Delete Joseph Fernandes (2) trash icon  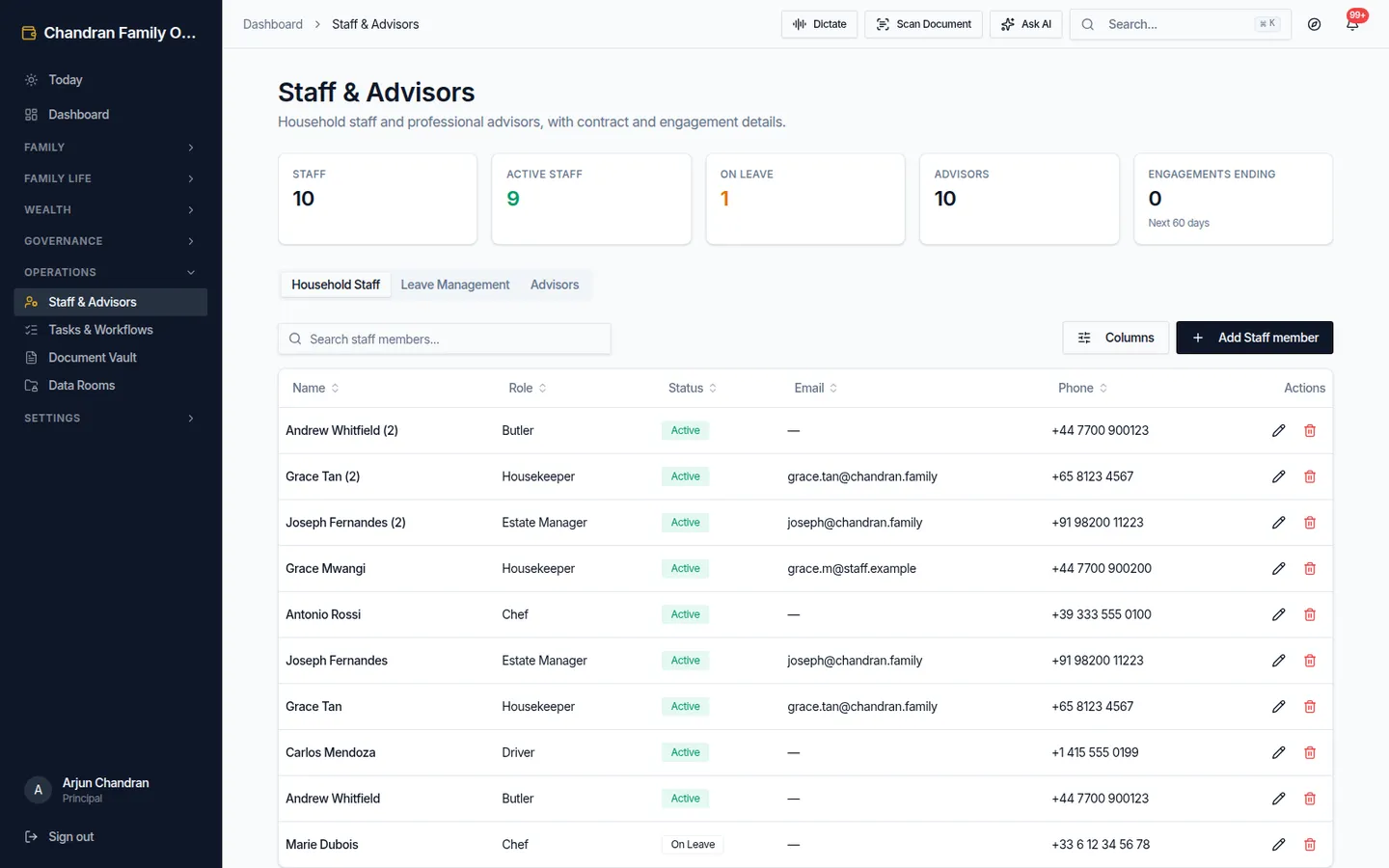click(1310, 523)
